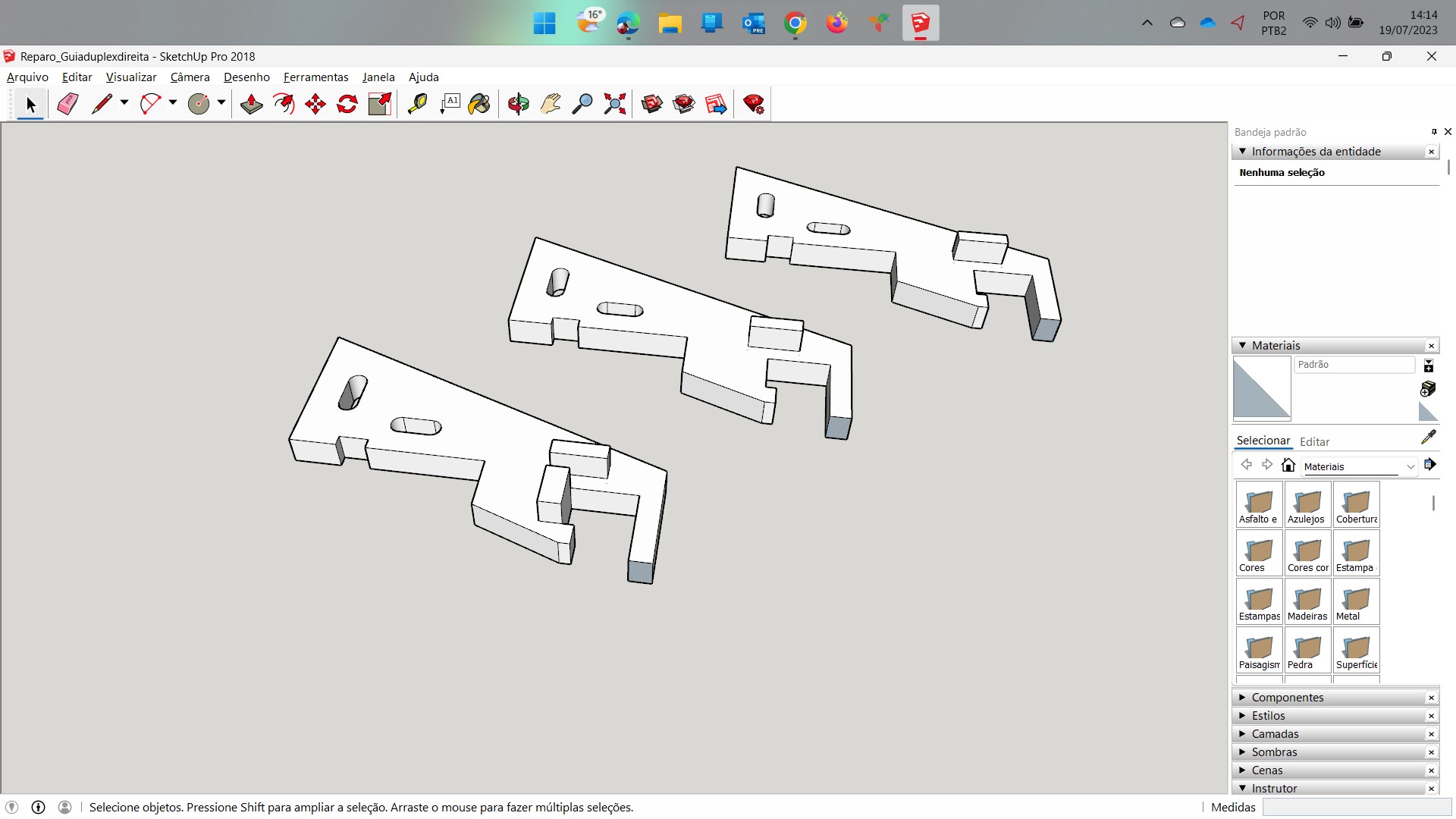1456x819 pixels.
Task: Open the Materiais library dropdown
Action: point(1410,466)
